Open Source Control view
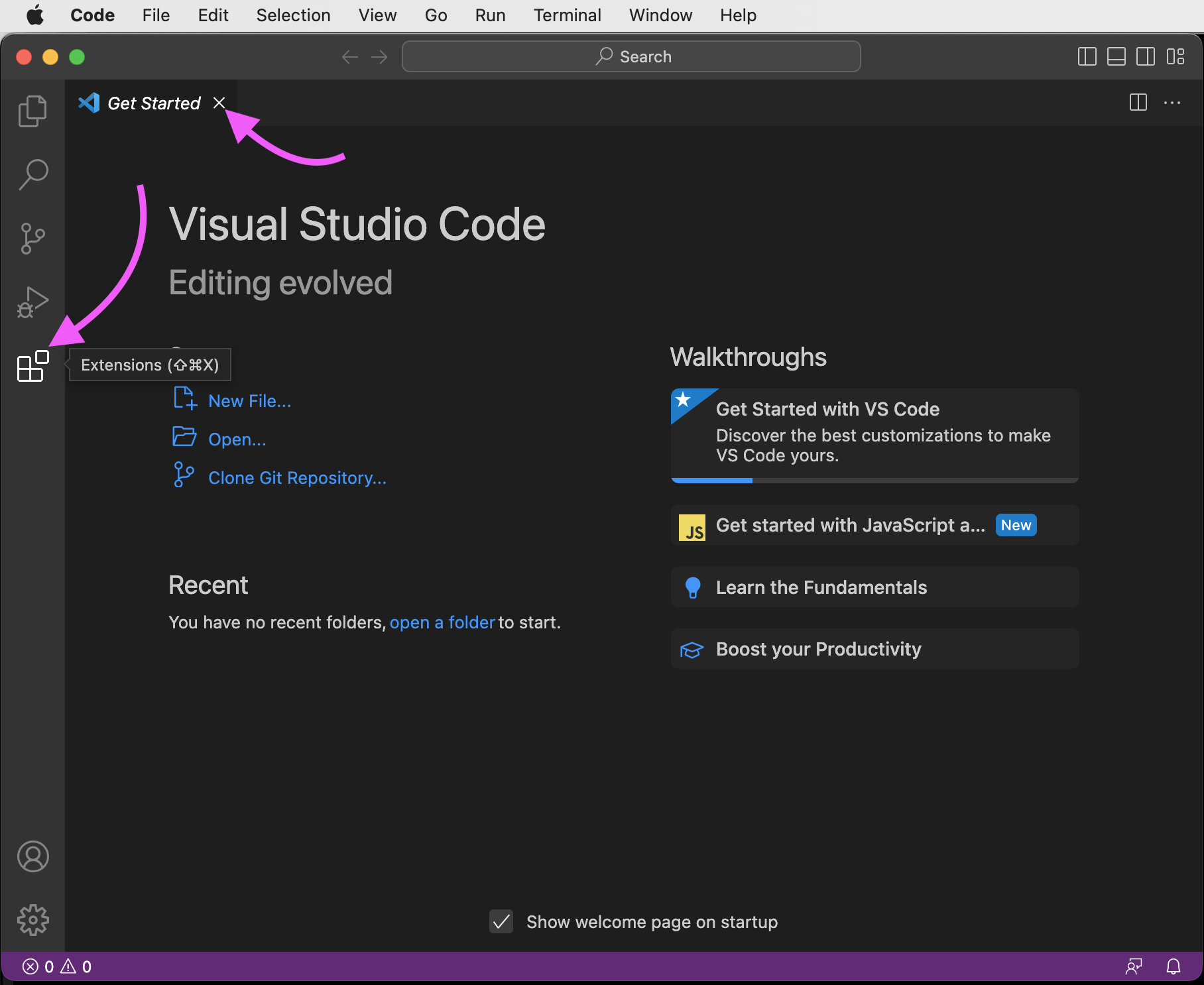Viewport: 1204px width, 985px height. coord(32,238)
